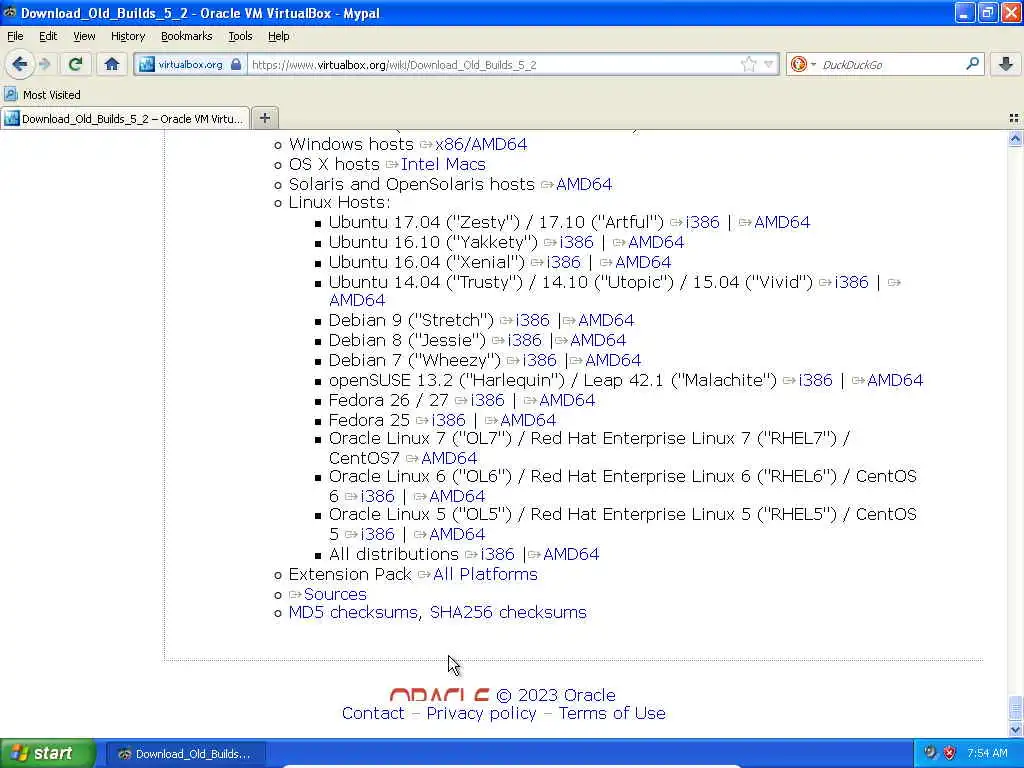Download Debian 8 Jessie i386 package
The height and width of the screenshot is (768, 1024).
point(524,340)
